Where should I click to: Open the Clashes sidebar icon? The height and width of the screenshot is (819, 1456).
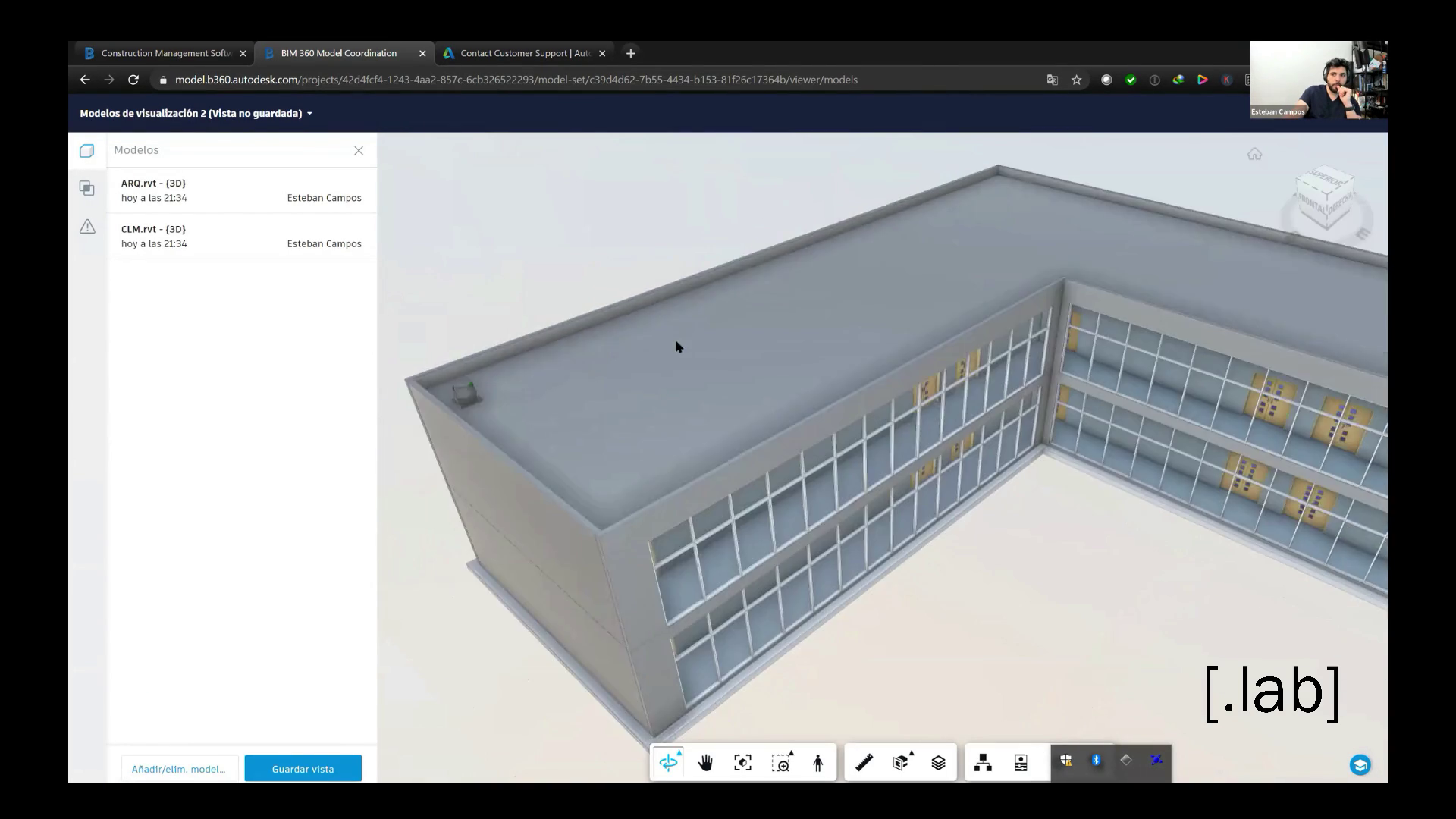tap(87, 188)
